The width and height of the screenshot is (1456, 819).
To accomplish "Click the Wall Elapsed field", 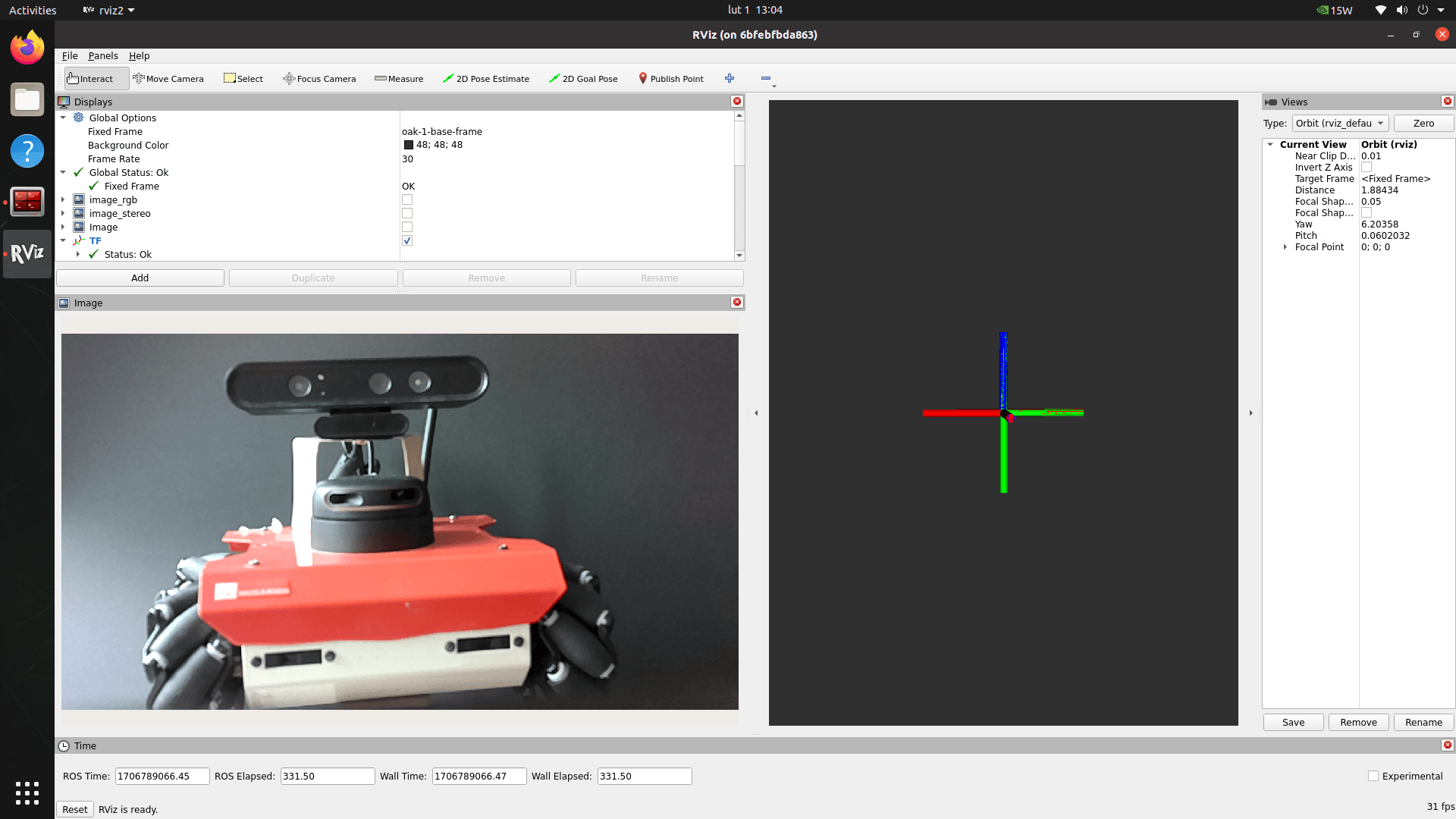I will tap(645, 776).
